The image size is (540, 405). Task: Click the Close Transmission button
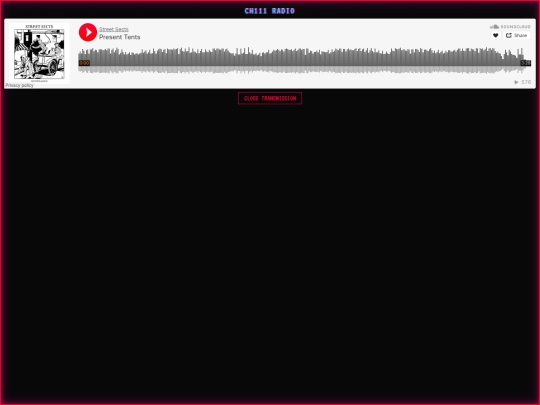[x=270, y=98]
